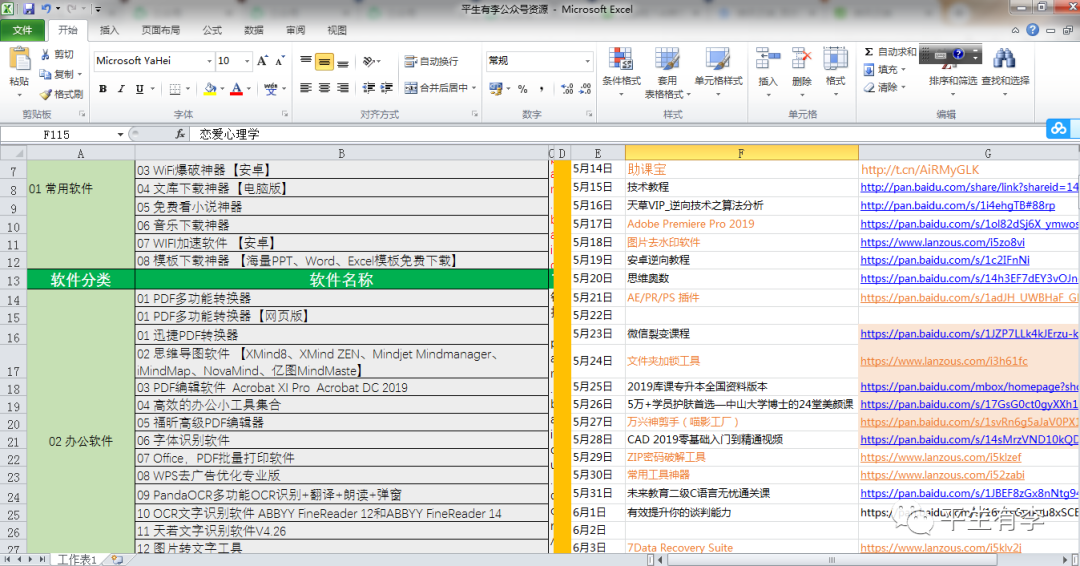This screenshot has width=1080, height=566.
Task: Switch to the Formulas (公式) tab
Action: coord(211,30)
